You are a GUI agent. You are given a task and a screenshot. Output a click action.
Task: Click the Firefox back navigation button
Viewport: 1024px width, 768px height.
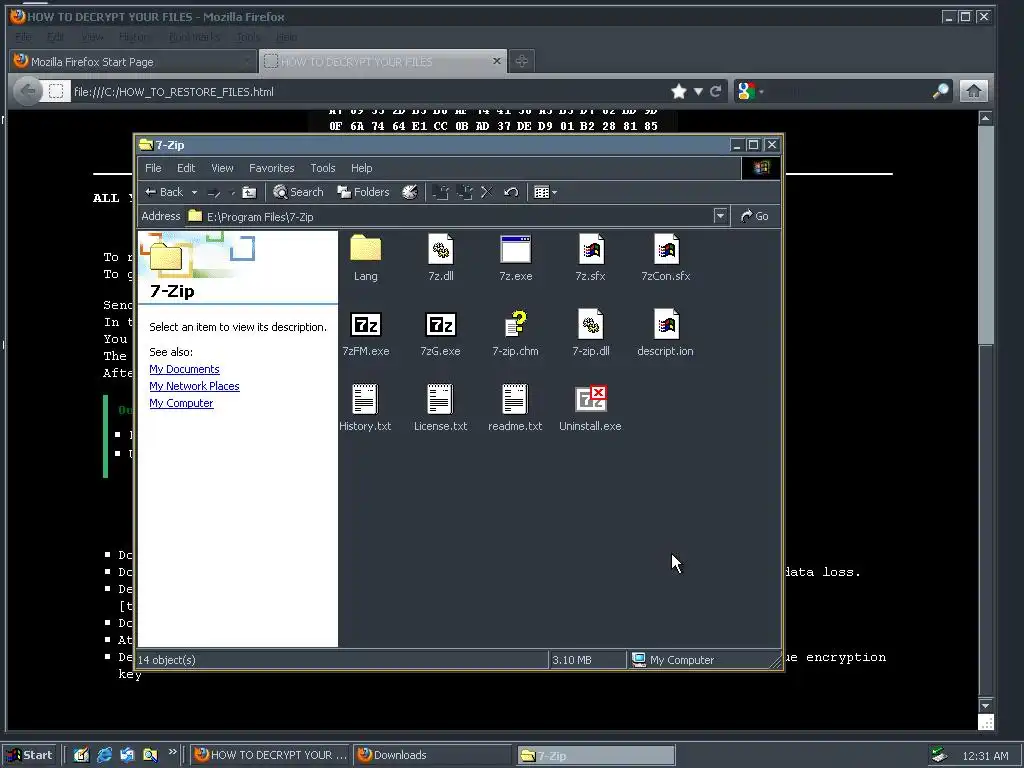[27, 91]
